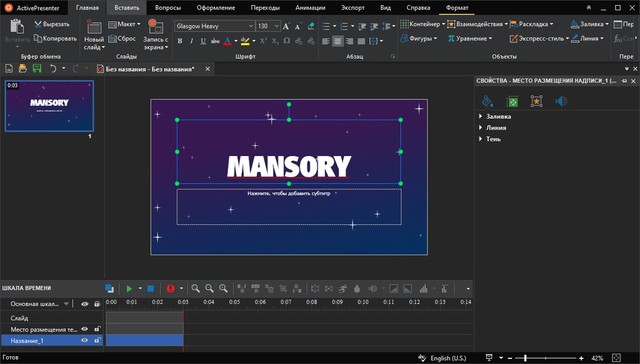Open the Уравнение equation button

(470, 39)
